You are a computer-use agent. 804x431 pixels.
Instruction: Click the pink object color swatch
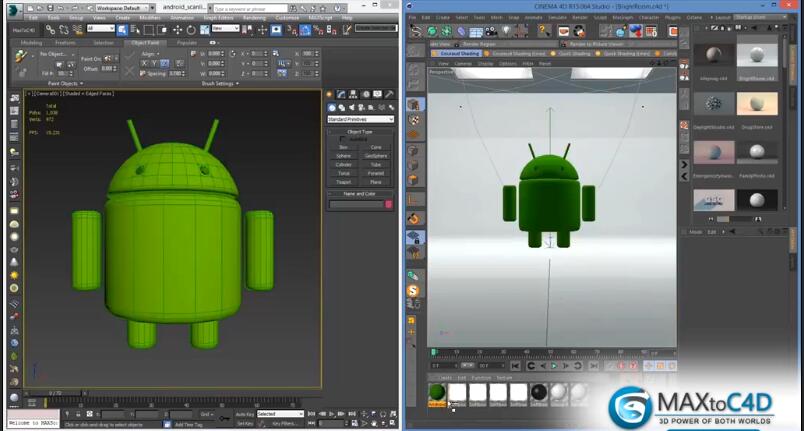(x=389, y=204)
